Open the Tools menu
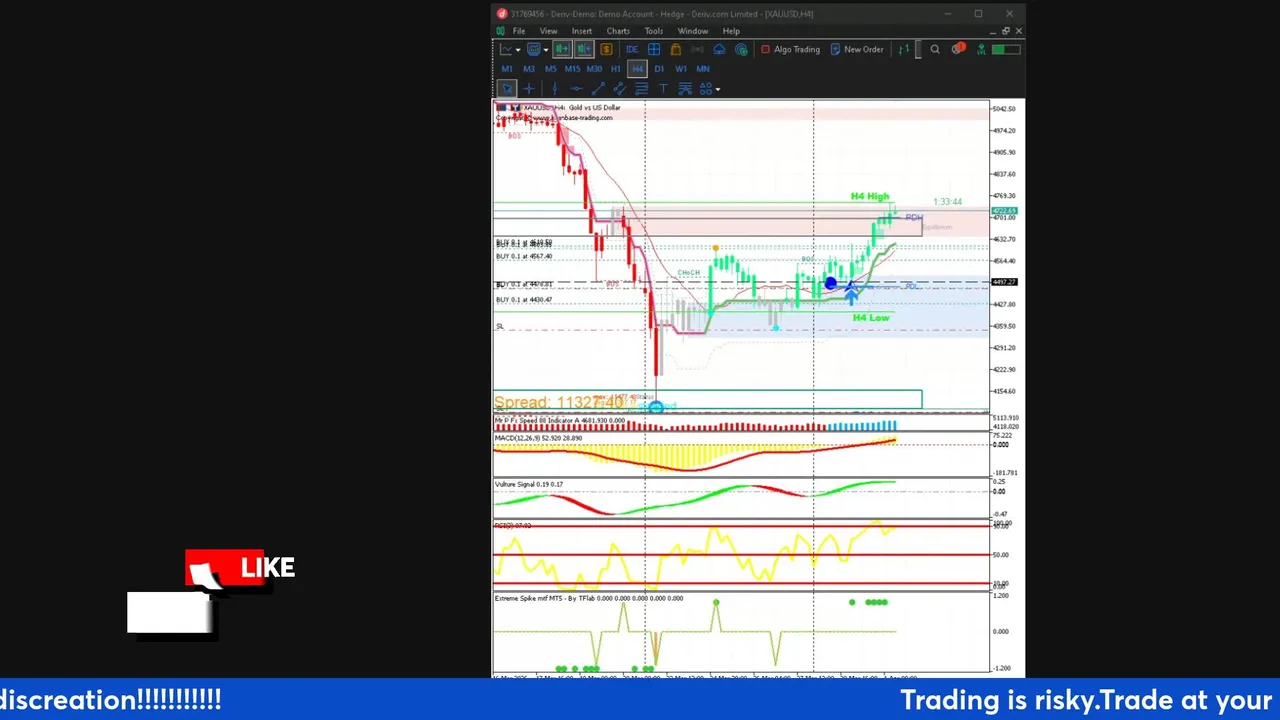The image size is (1280, 720). (x=653, y=31)
